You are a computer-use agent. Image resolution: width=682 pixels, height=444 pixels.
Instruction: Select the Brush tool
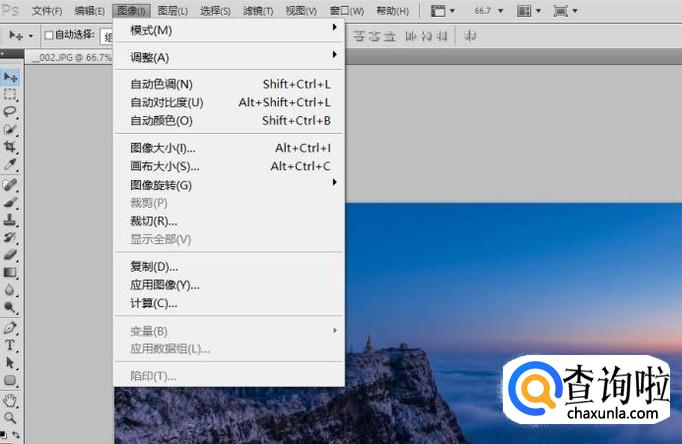click(x=10, y=202)
